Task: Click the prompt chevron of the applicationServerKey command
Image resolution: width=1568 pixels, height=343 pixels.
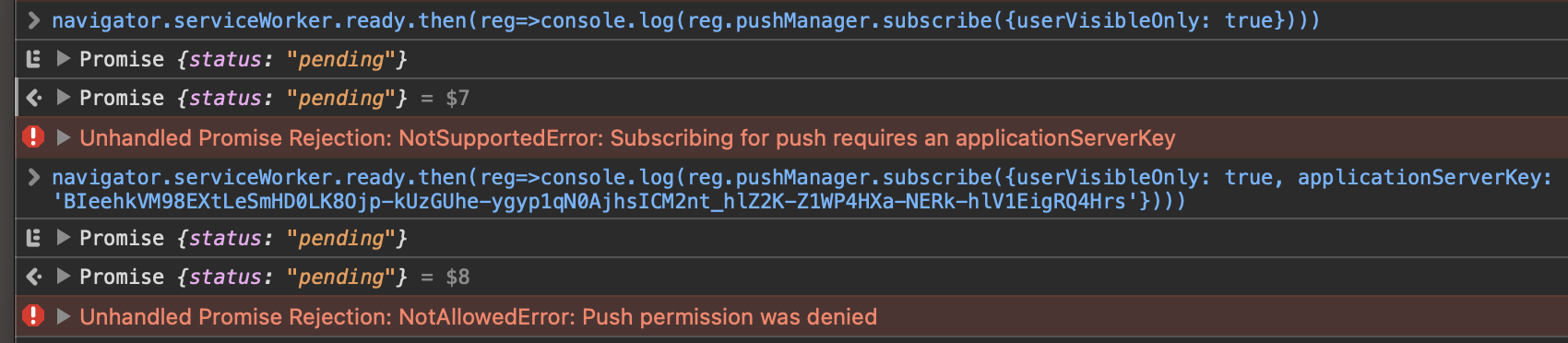Action: [33, 177]
